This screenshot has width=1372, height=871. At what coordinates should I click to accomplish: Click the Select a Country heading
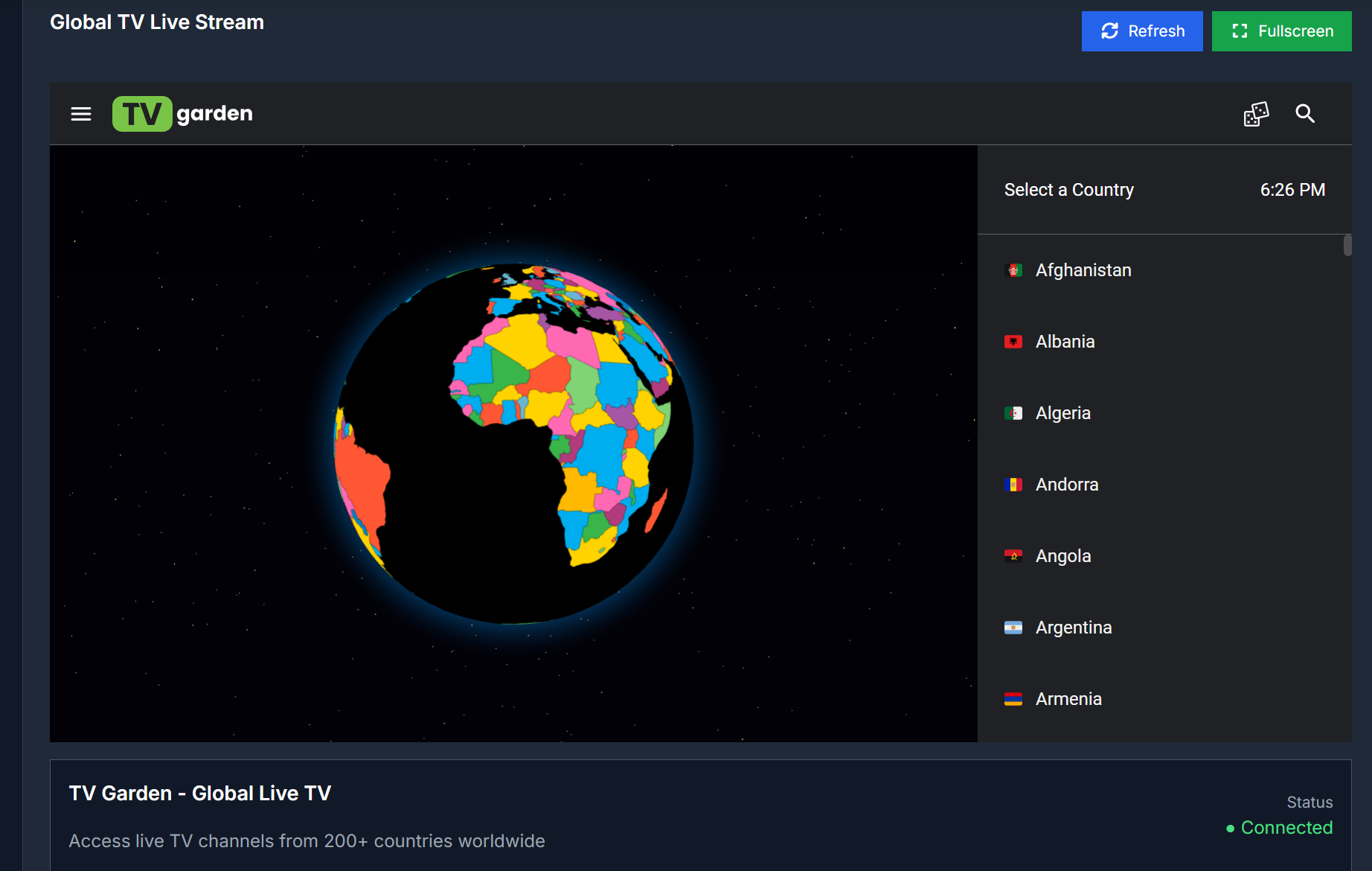(x=1068, y=190)
